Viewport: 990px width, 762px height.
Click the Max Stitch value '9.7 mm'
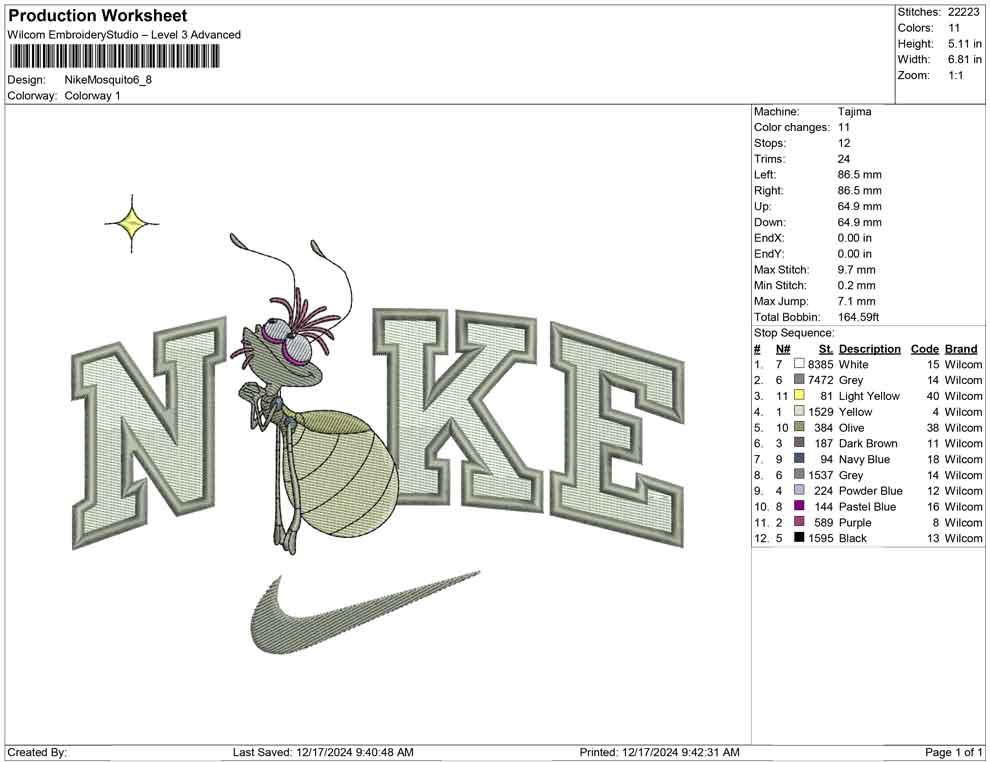[857, 269]
